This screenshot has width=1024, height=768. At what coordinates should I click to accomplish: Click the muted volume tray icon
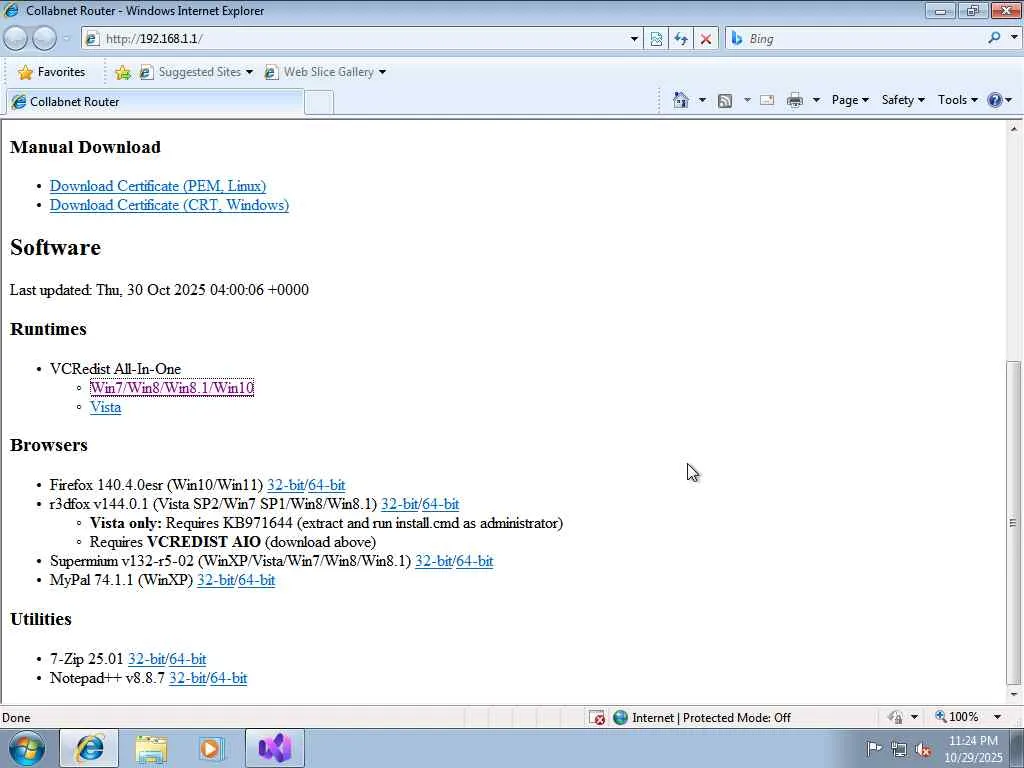pyautogui.click(x=923, y=750)
